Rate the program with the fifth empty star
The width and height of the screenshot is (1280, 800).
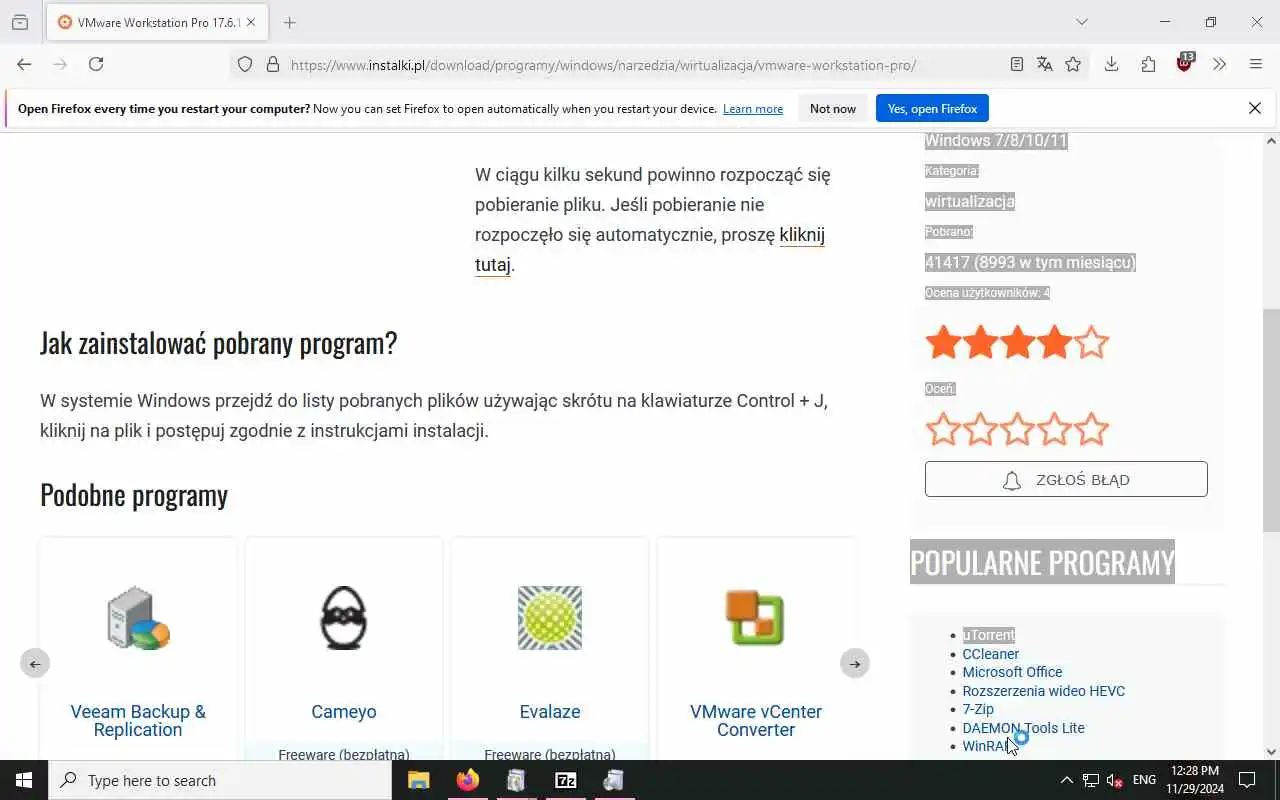pyautogui.click(x=1091, y=429)
